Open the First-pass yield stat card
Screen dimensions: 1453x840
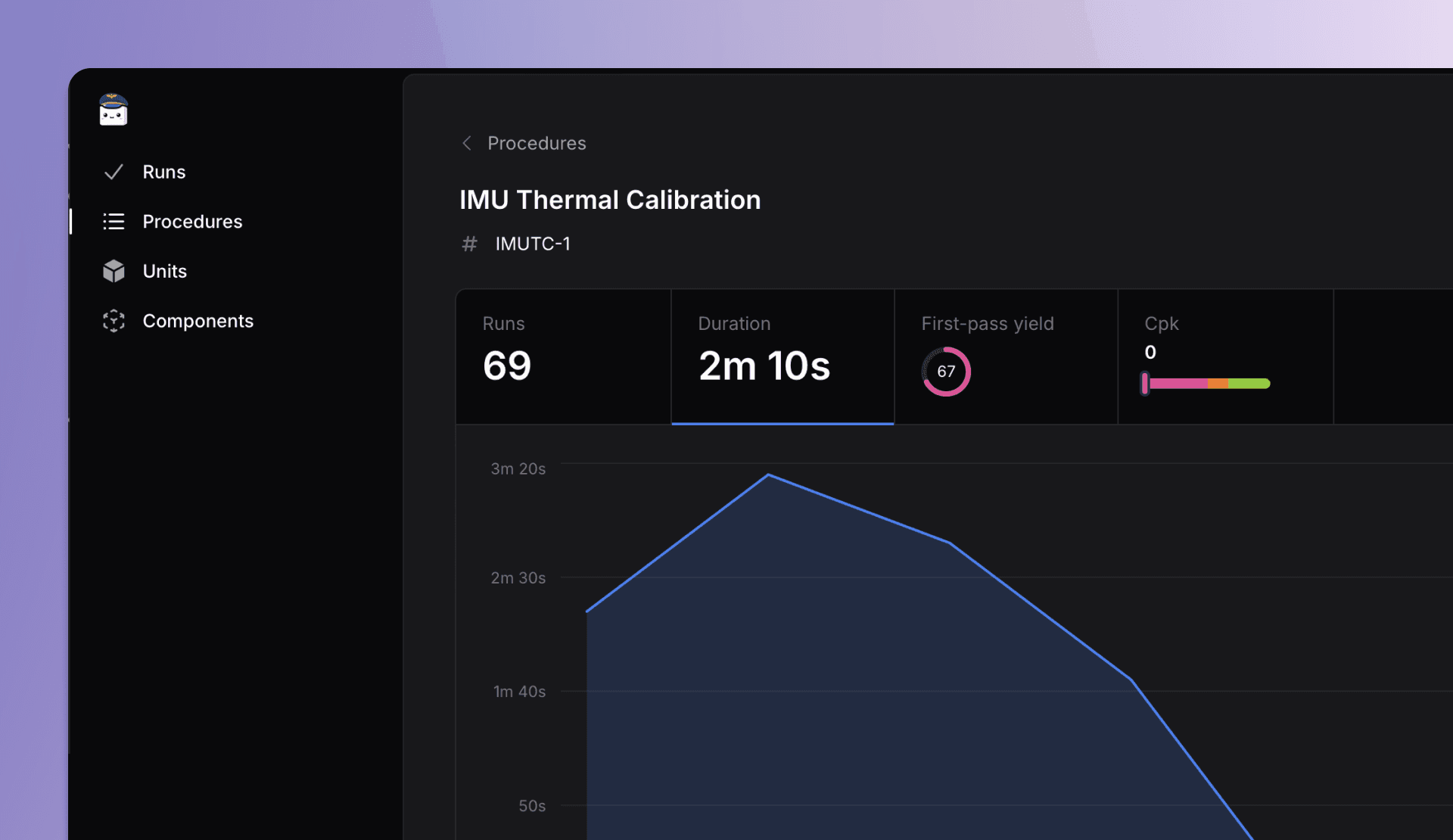tap(1005, 356)
